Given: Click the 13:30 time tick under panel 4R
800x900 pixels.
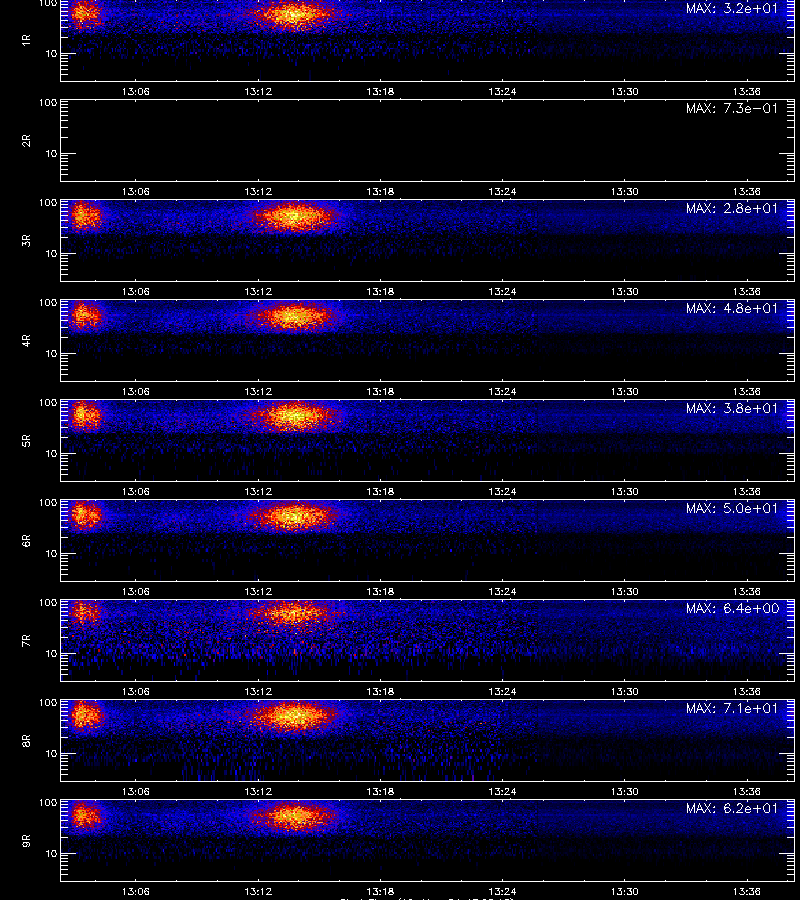Looking at the screenshot, I should click(624, 391).
